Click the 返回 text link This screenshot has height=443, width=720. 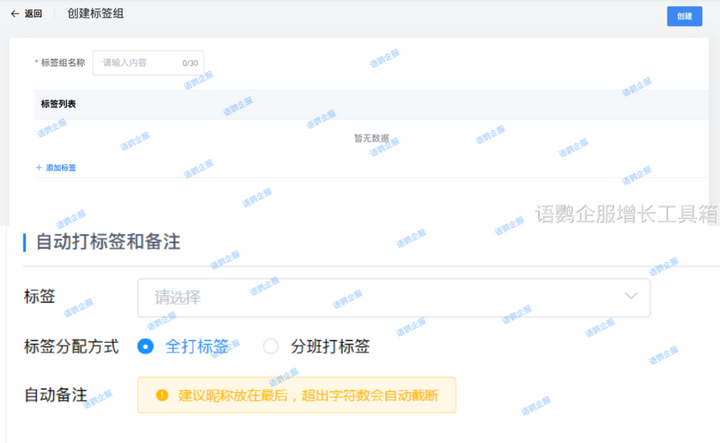point(33,15)
